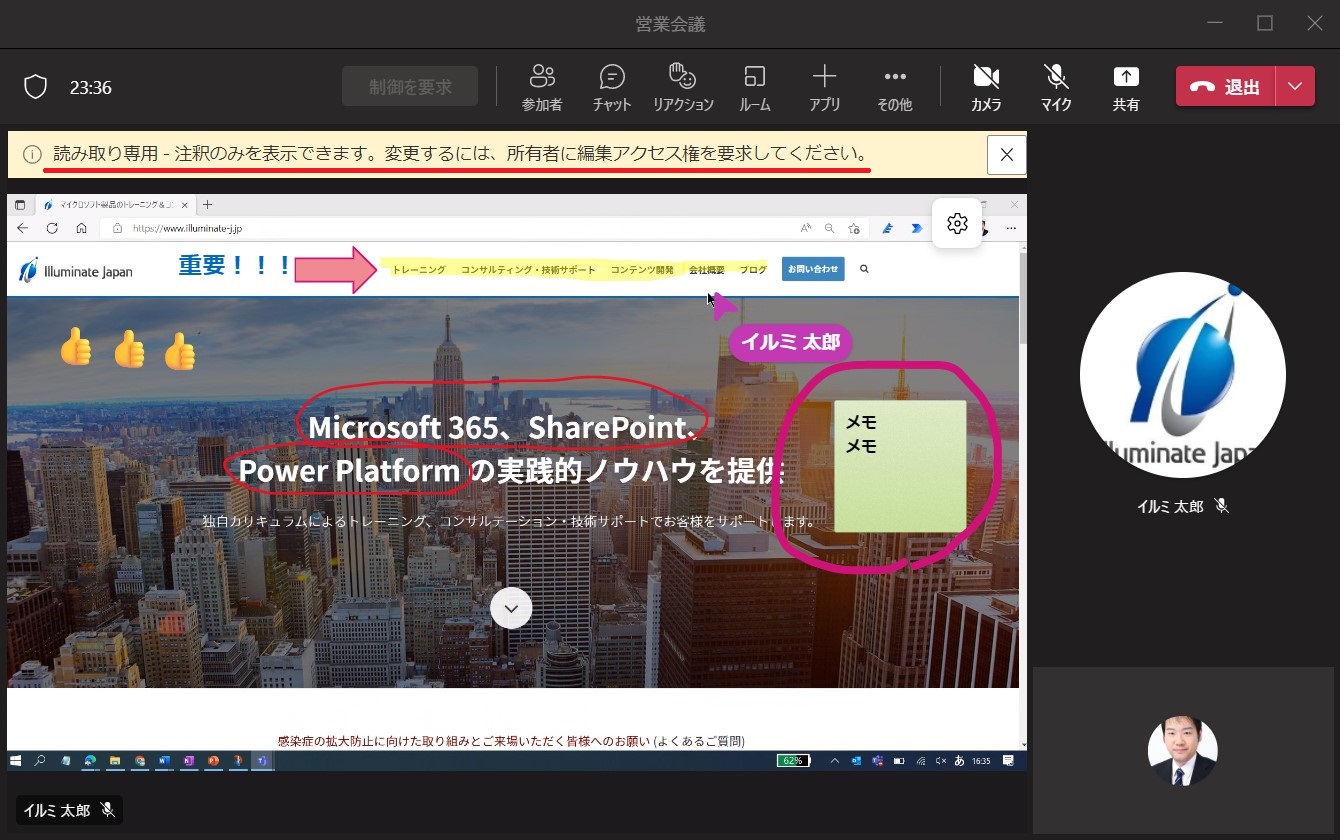Click the round down-chevron on the hero image

click(511, 608)
